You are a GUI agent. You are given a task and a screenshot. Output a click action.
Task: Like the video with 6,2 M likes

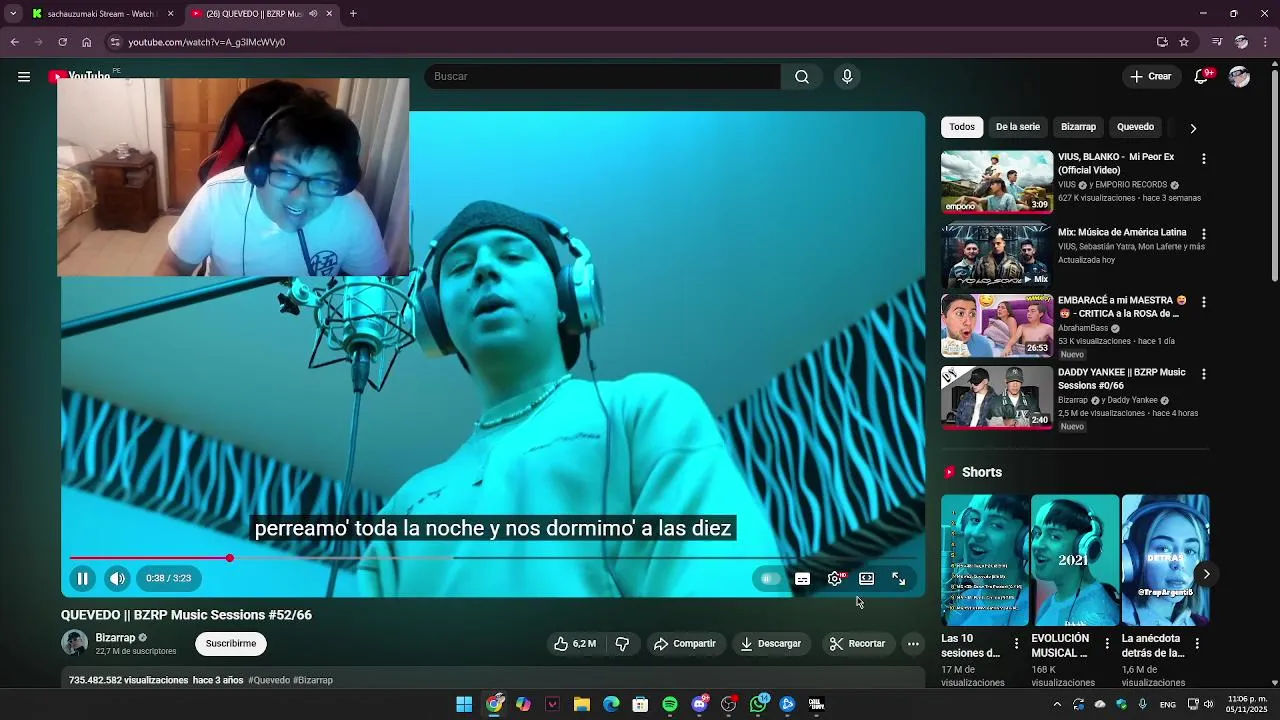pyautogui.click(x=575, y=644)
